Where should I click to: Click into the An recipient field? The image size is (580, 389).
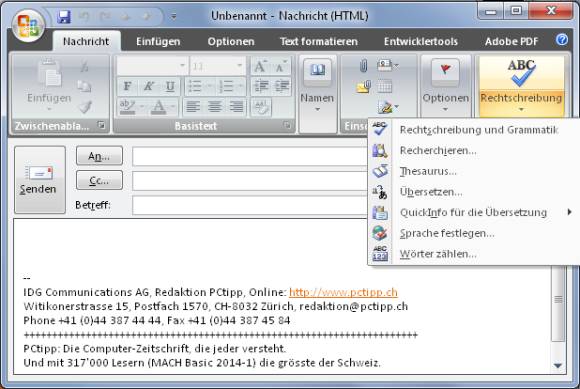[x=250, y=156]
